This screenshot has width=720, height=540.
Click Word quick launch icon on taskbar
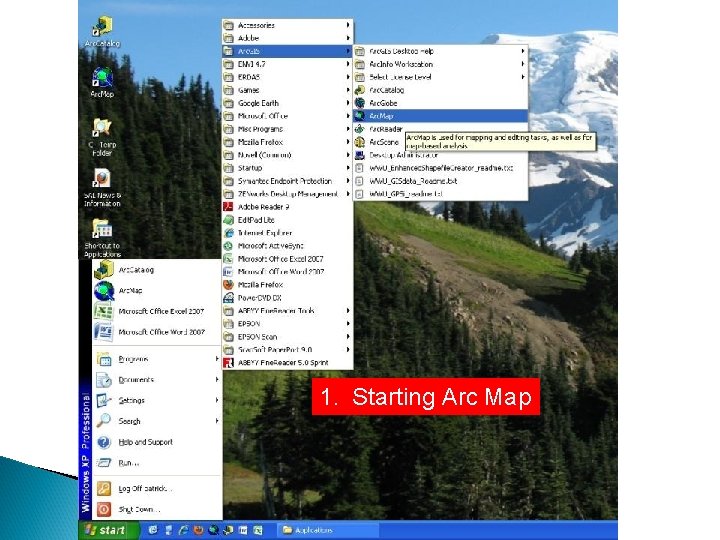click(x=243, y=530)
